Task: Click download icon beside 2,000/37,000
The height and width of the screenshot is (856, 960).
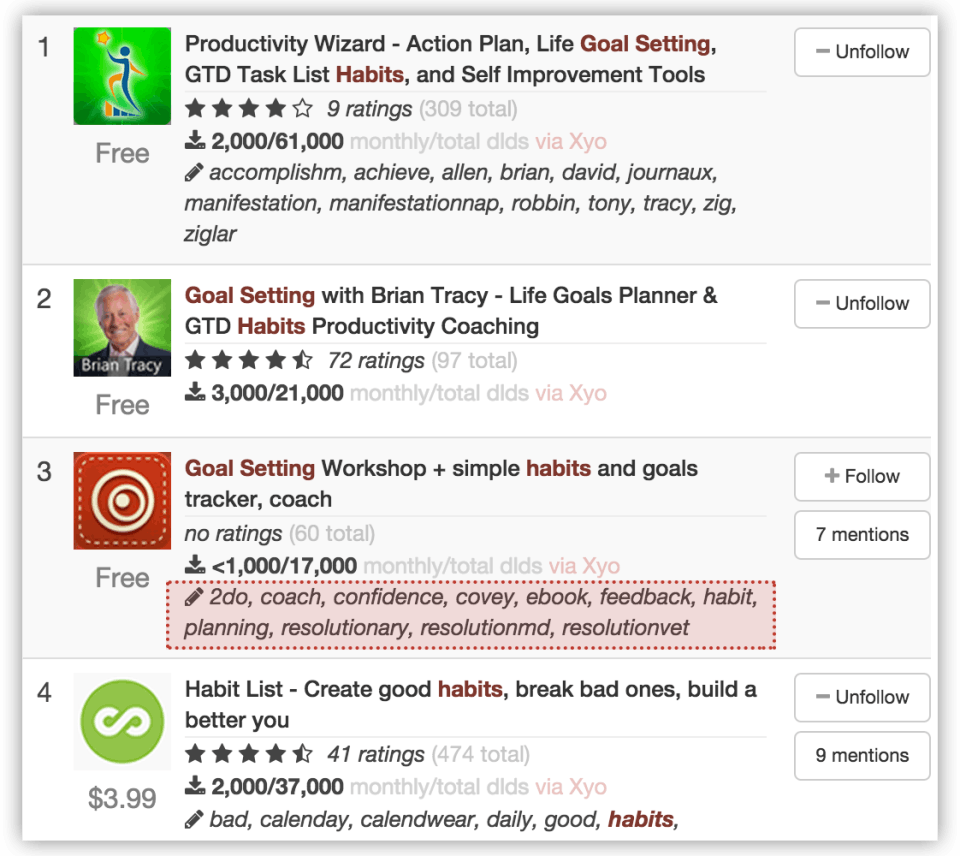Action: [x=195, y=786]
